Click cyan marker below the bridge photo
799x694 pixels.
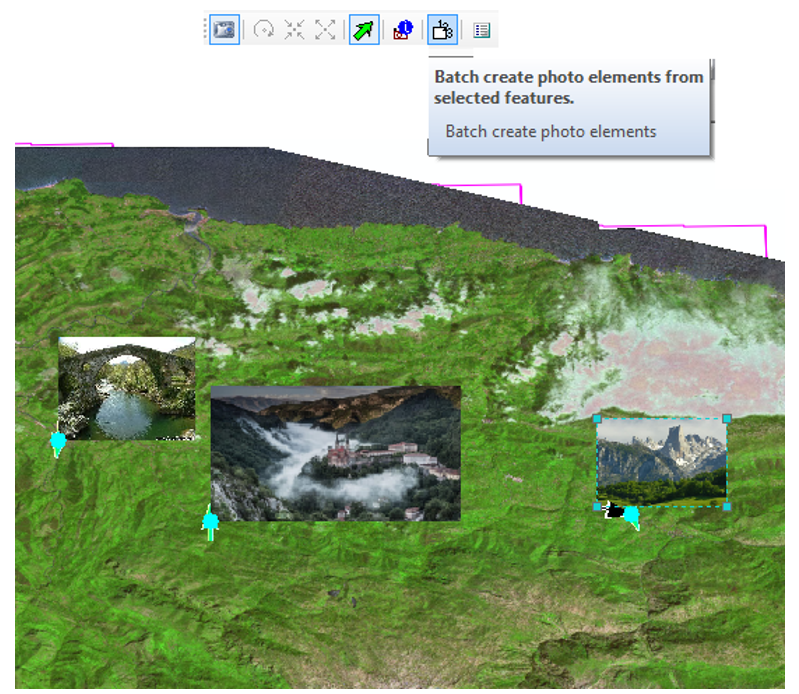tap(58, 442)
